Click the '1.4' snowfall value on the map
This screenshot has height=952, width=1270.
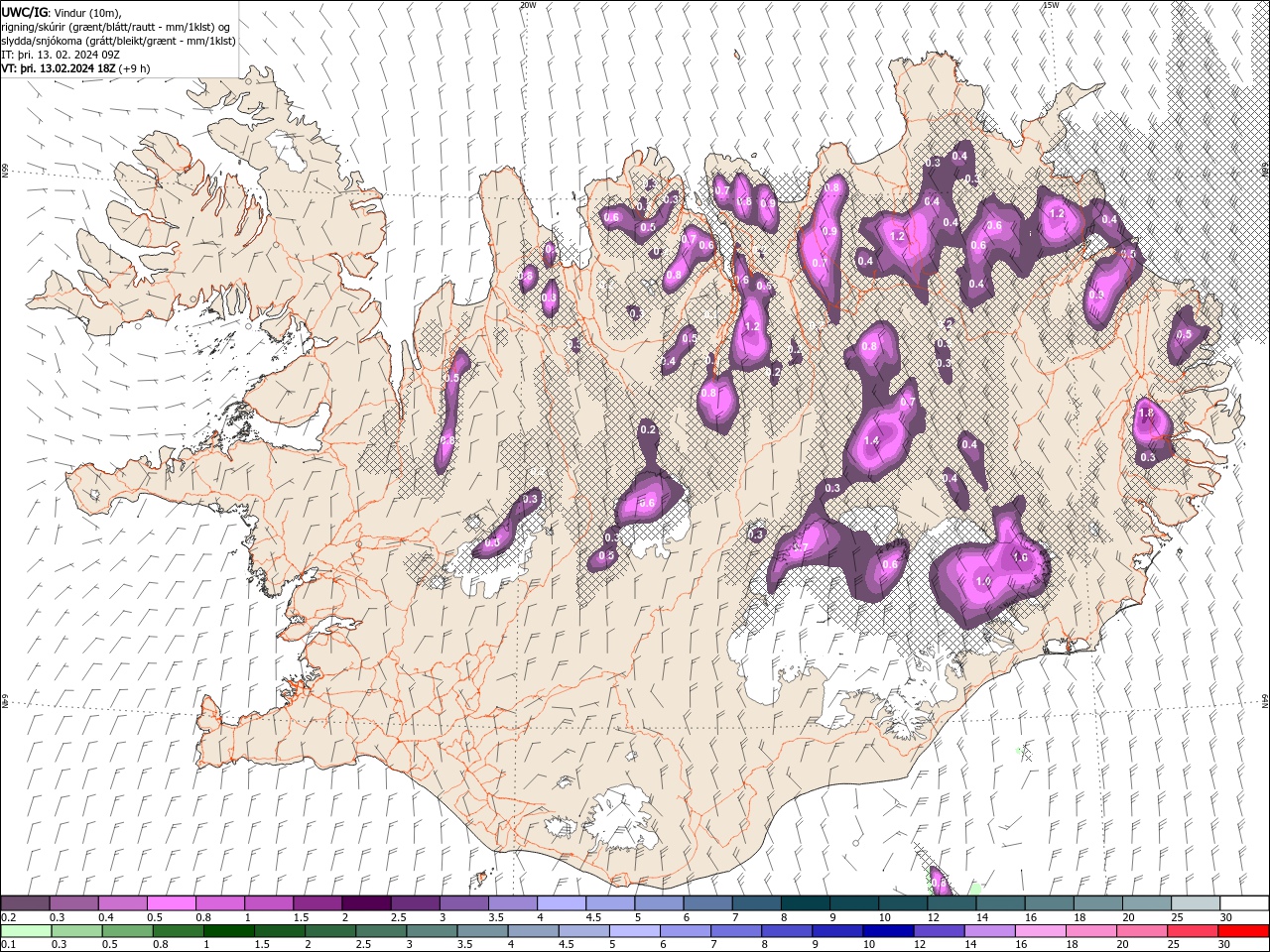(872, 441)
